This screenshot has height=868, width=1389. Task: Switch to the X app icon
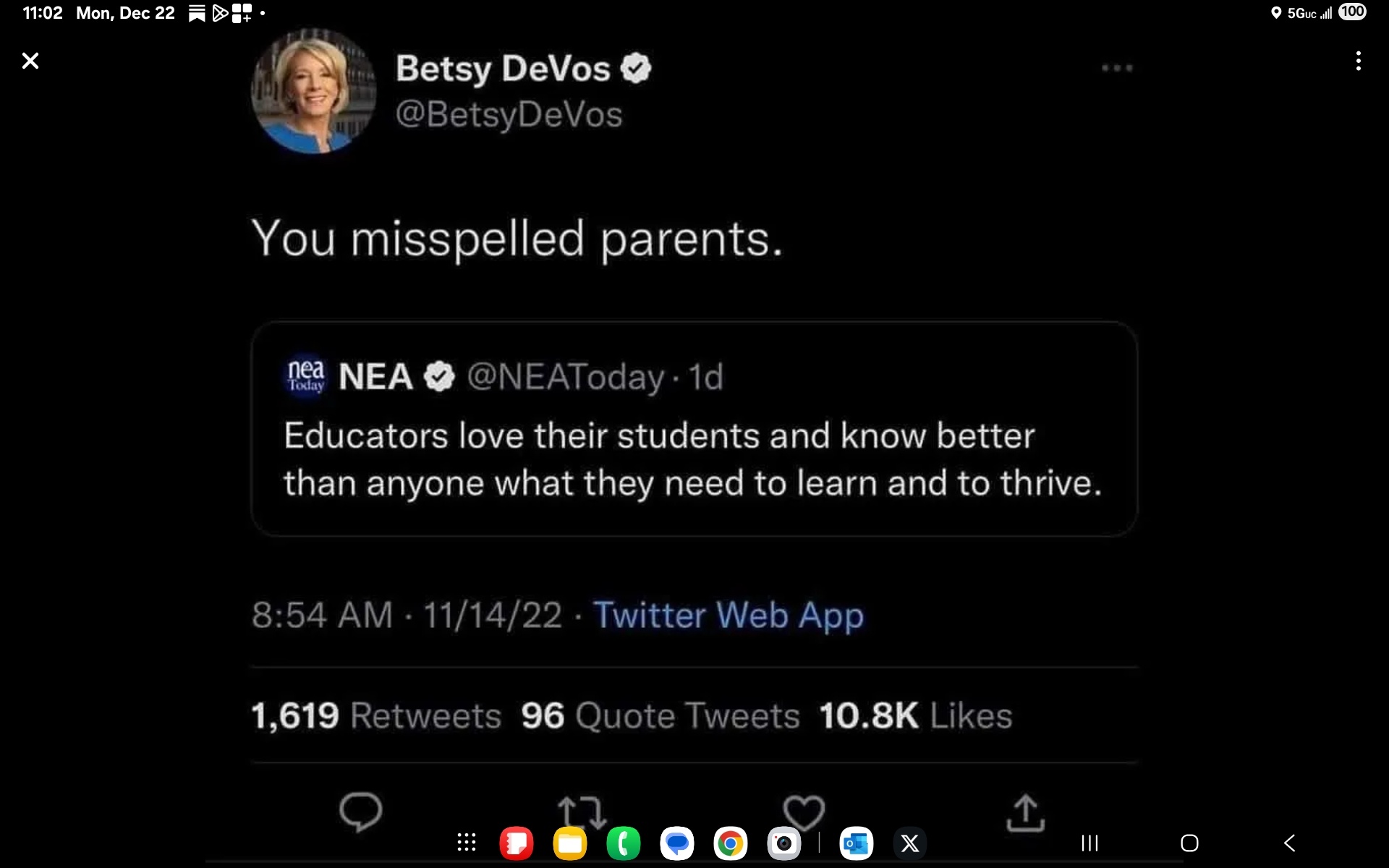910,843
